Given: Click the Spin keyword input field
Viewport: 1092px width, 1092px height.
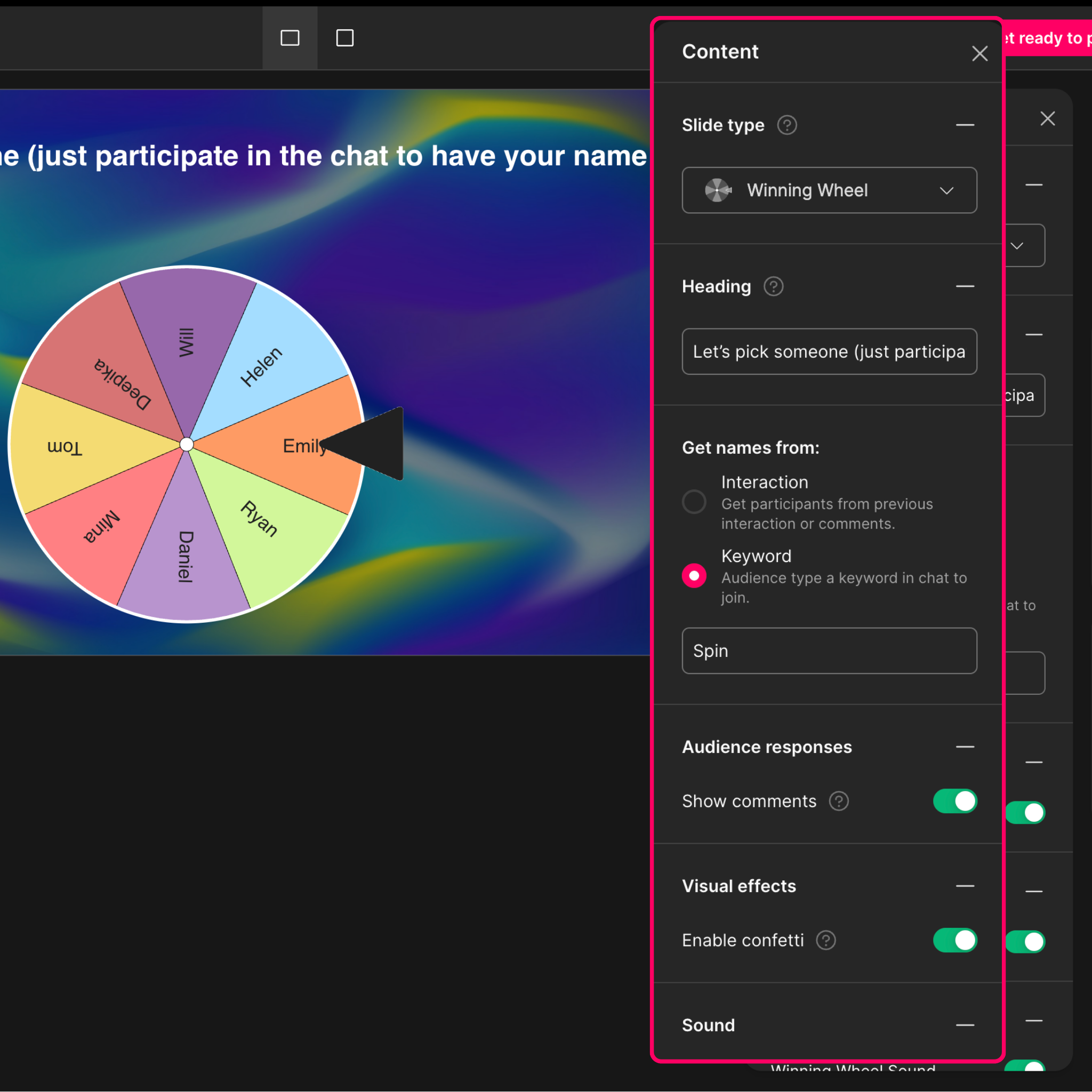Looking at the screenshot, I should (829, 651).
